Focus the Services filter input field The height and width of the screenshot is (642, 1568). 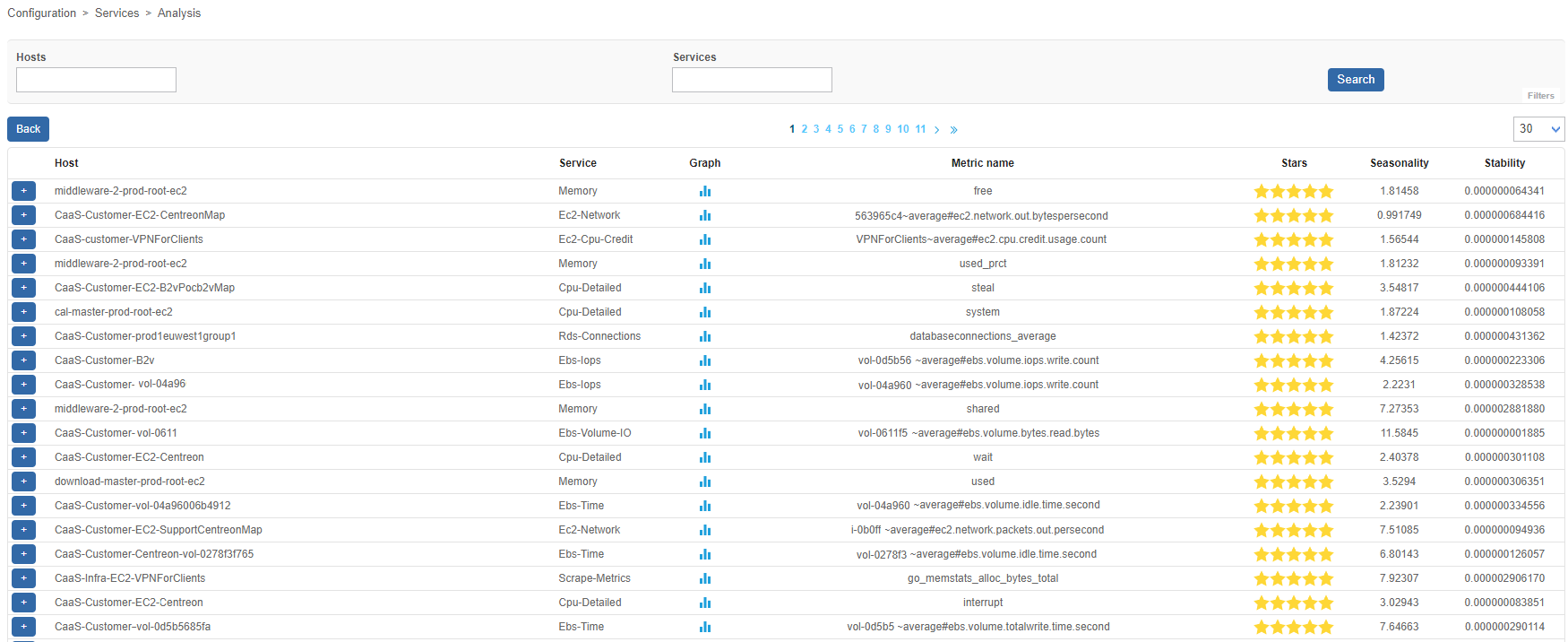(752, 80)
